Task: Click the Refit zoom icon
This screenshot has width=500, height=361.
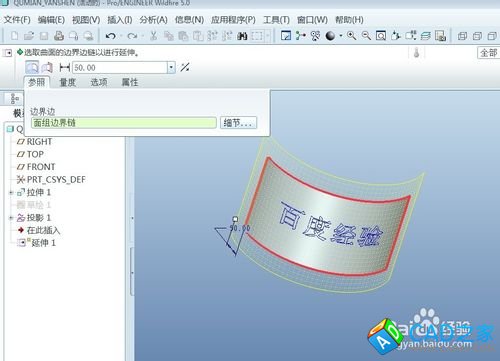Action: point(381,35)
